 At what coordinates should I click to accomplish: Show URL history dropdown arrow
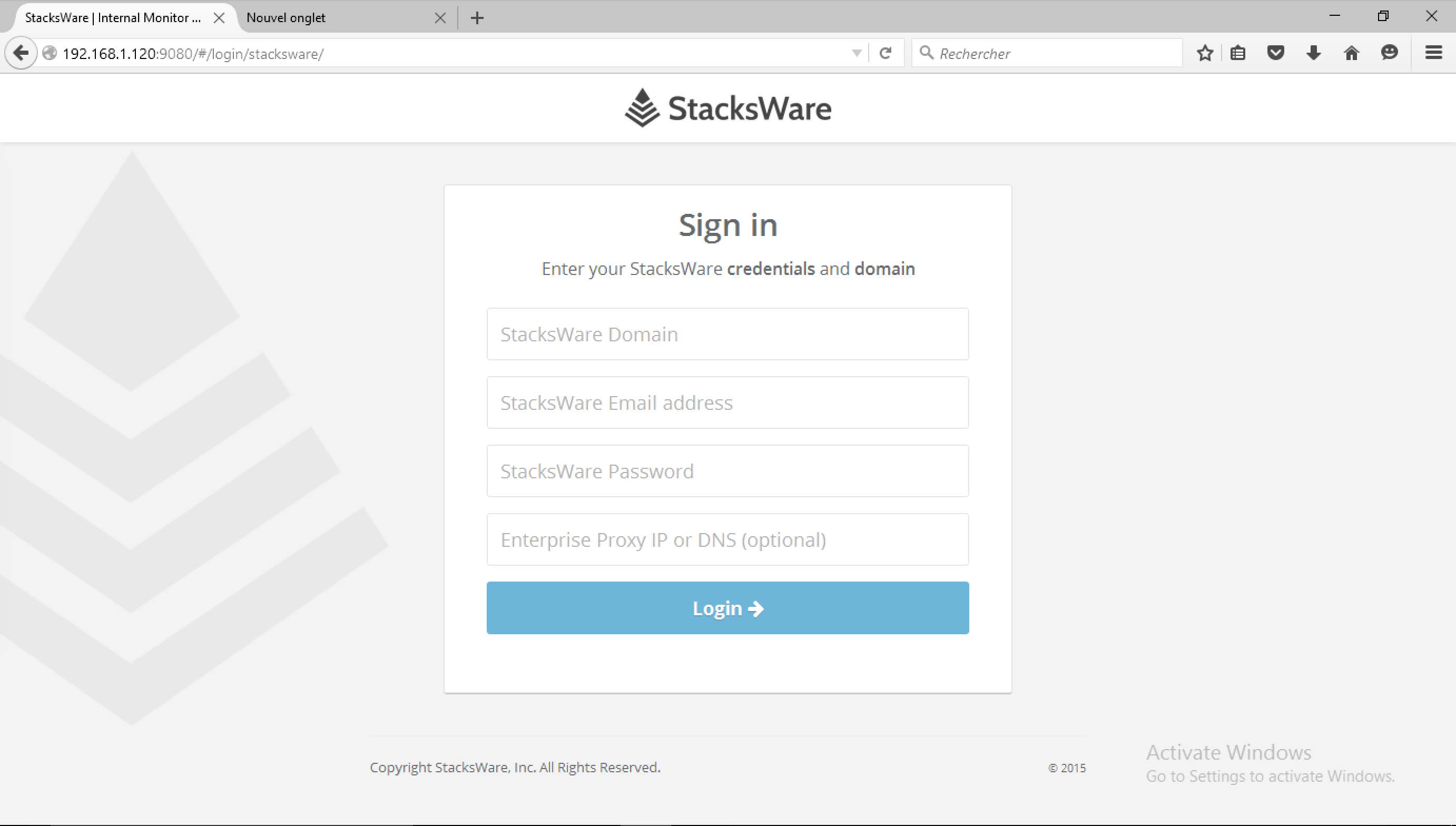pyautogui.click(x=857, y=53)
